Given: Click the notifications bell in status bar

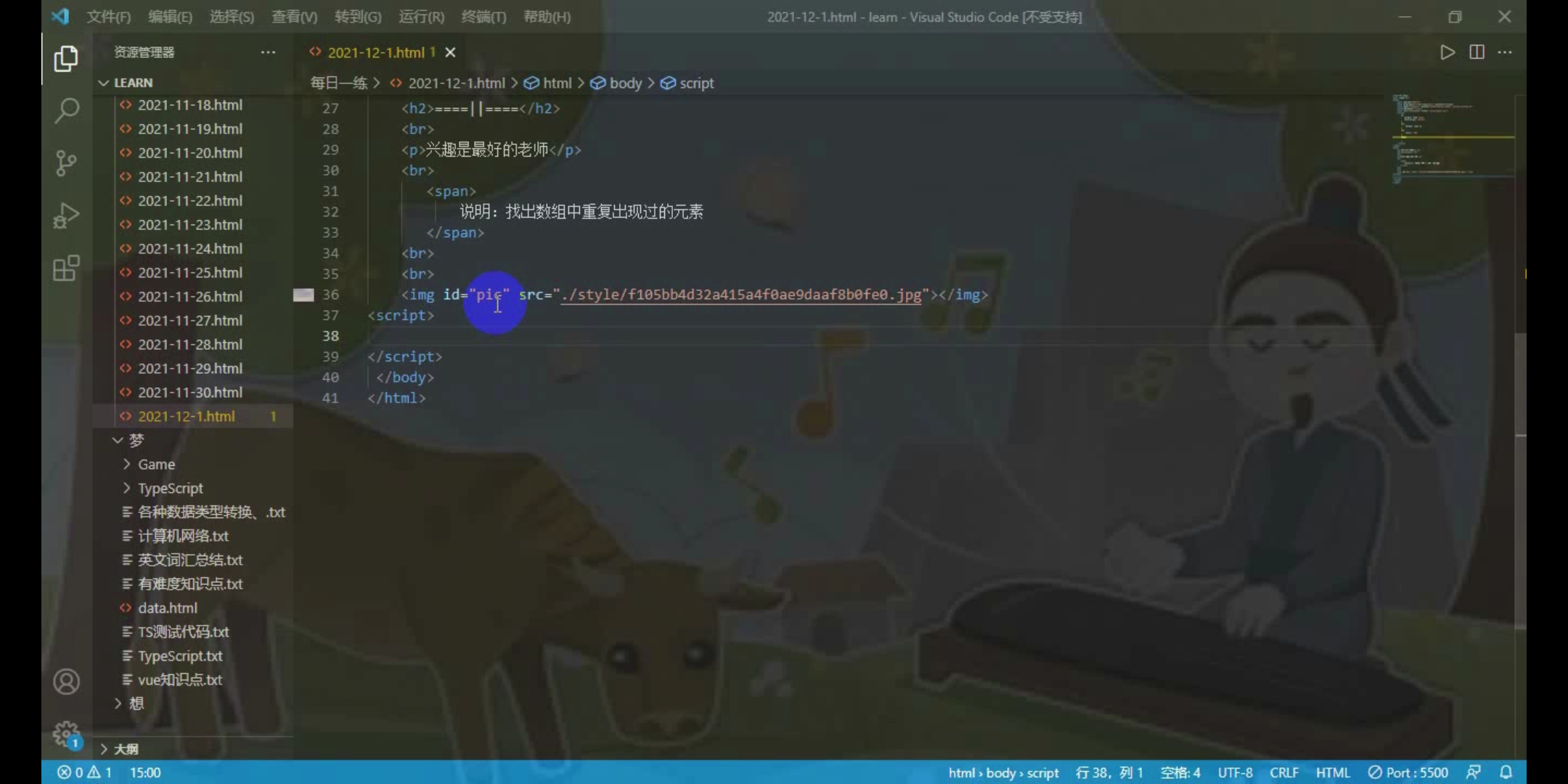Looking at the screenshot, I should 1506,772.
